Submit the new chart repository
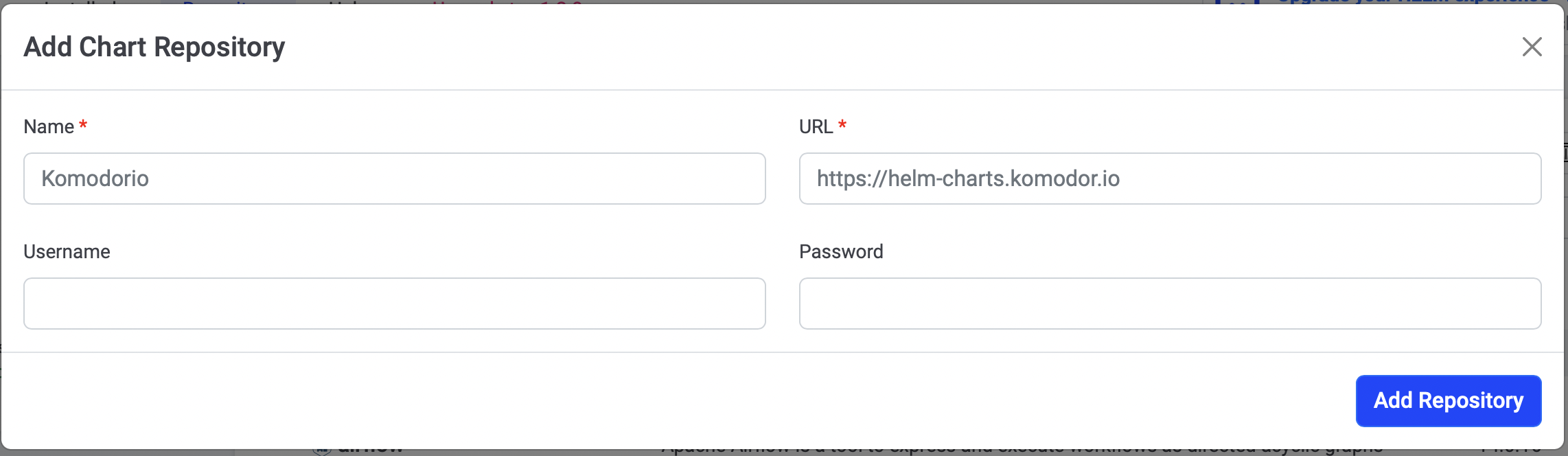The width and height of the screenshot is (1568, 456). pyautogui.click(x=1448, y=401)
